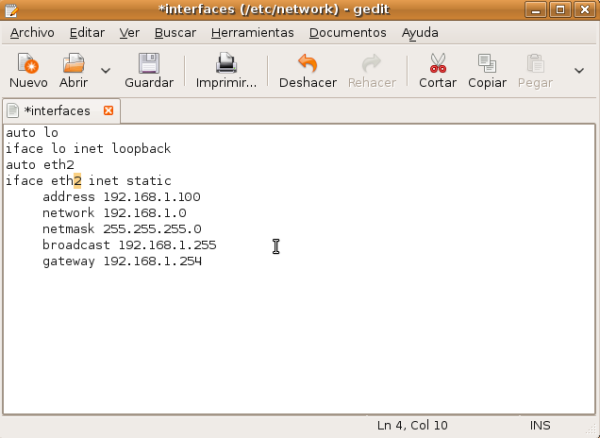Select the *interfaces document tab

tap(55, 110)
